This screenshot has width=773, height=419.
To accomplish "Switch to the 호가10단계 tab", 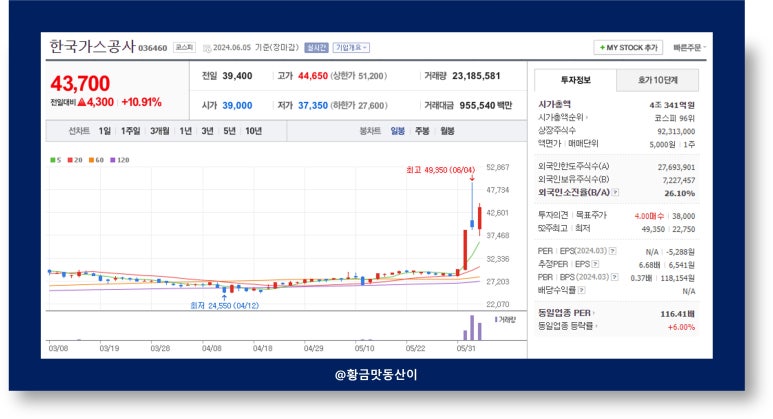I will point(658,80).
